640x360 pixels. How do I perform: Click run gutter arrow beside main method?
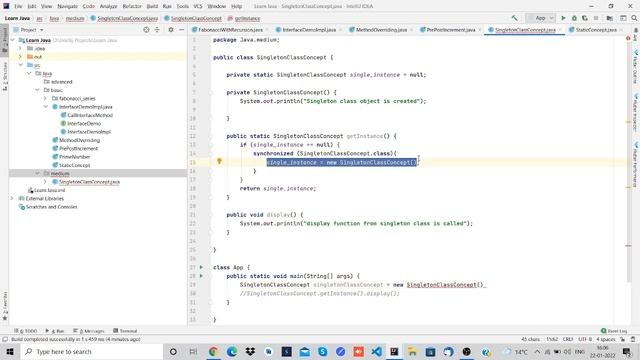coord(201,276)
